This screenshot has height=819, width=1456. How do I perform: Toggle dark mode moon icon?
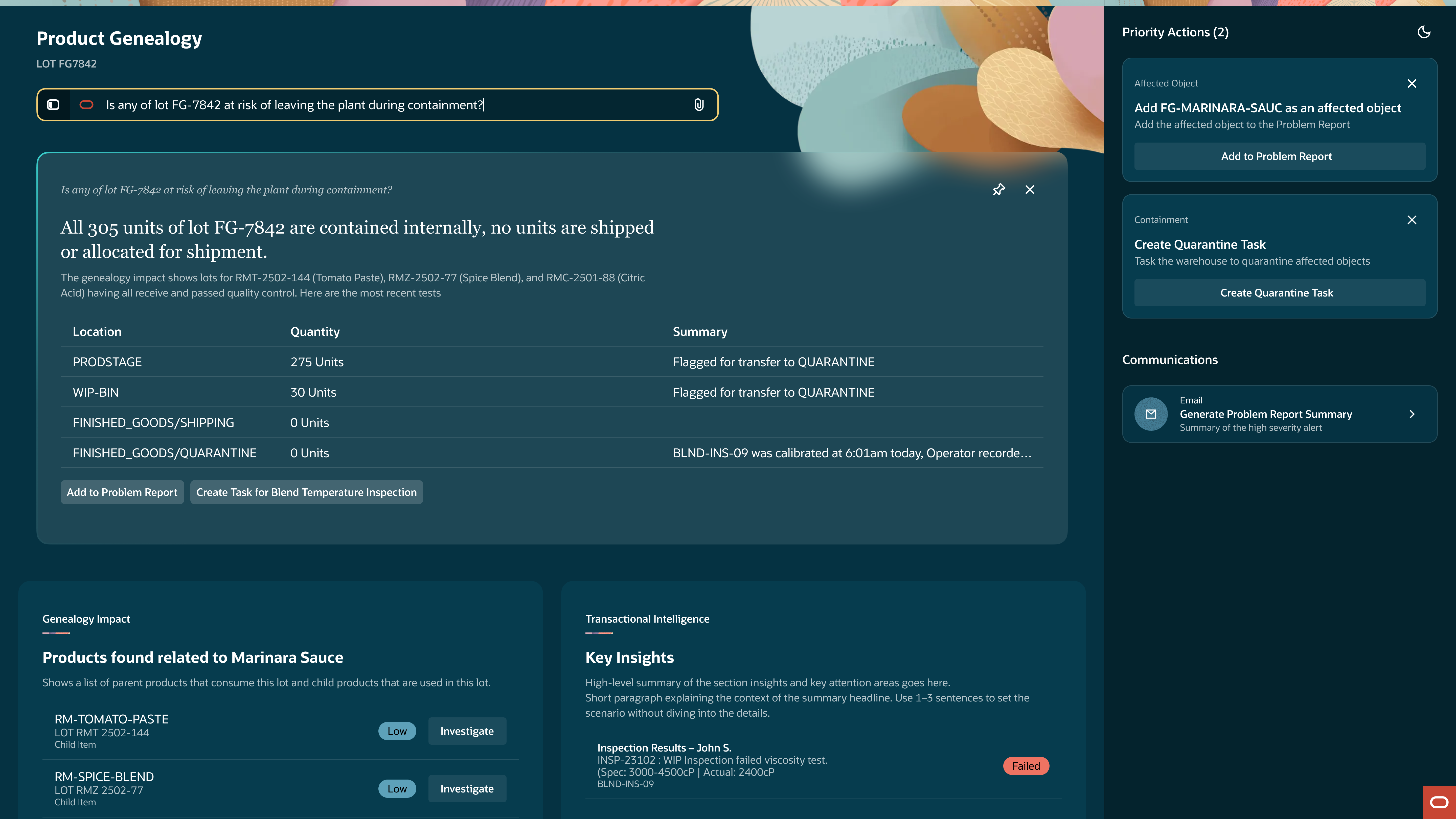(1424, 32)
